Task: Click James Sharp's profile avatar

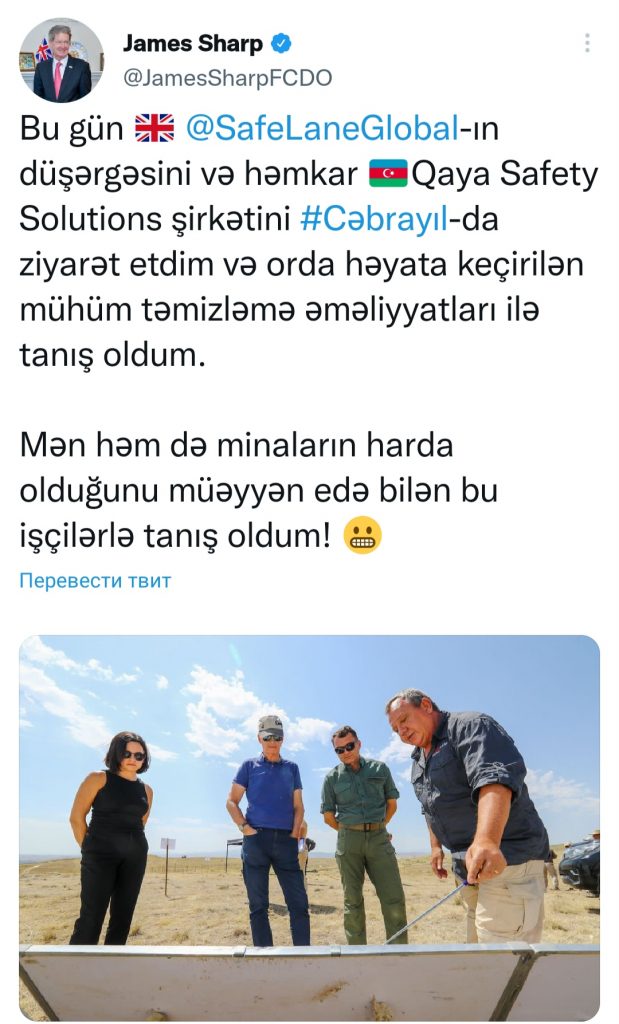Action: [61, 60]
